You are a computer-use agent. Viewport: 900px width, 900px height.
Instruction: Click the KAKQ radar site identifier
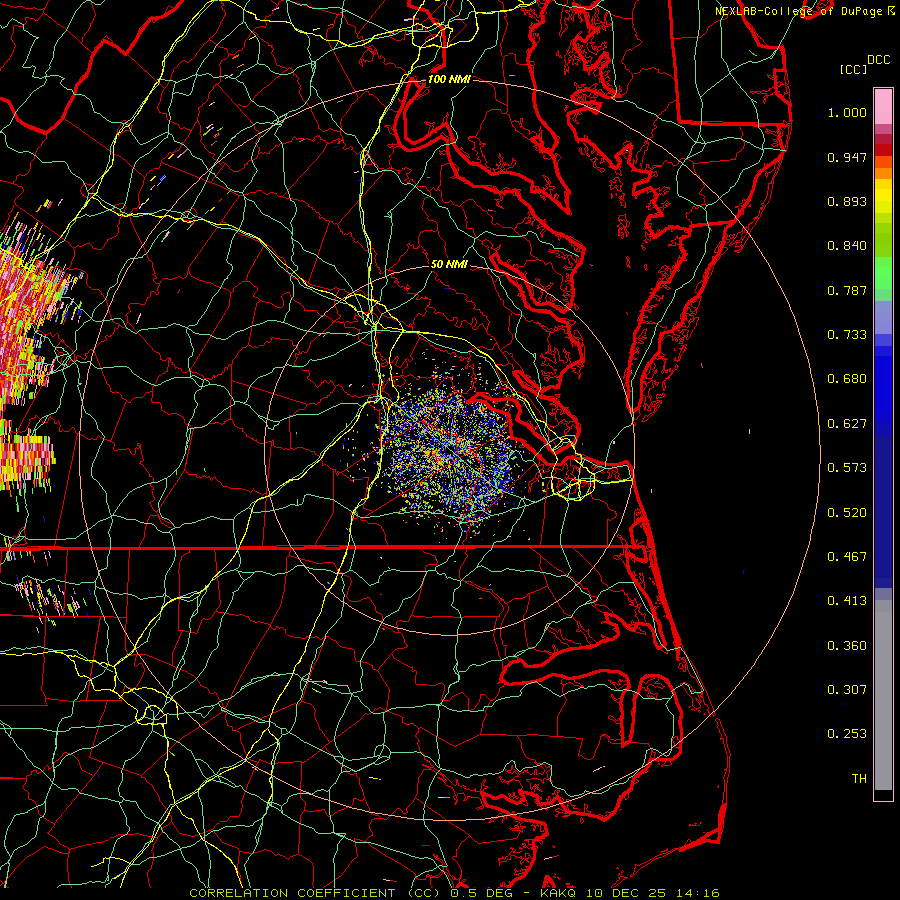pos(559,893)
